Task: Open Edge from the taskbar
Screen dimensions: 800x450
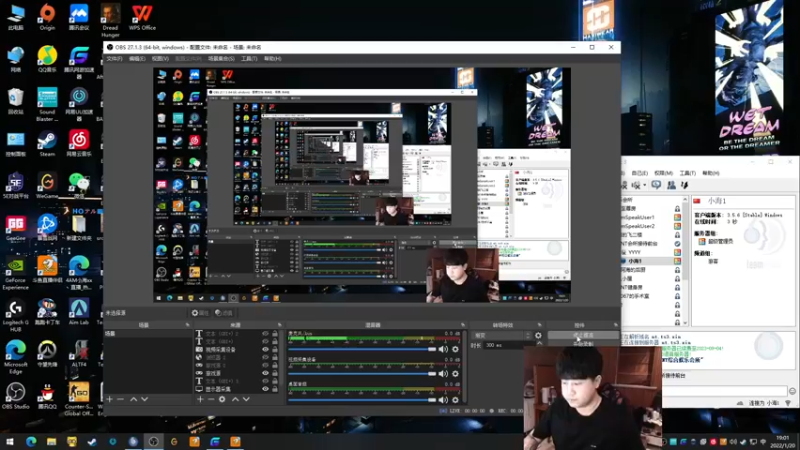Action: coord(31,441)
